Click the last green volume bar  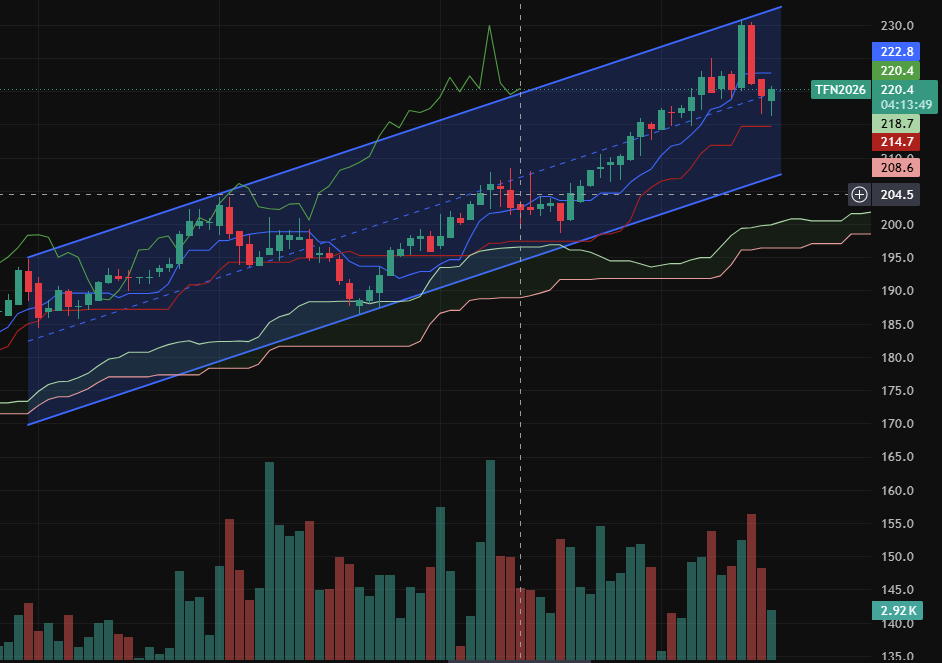point(771,635)
